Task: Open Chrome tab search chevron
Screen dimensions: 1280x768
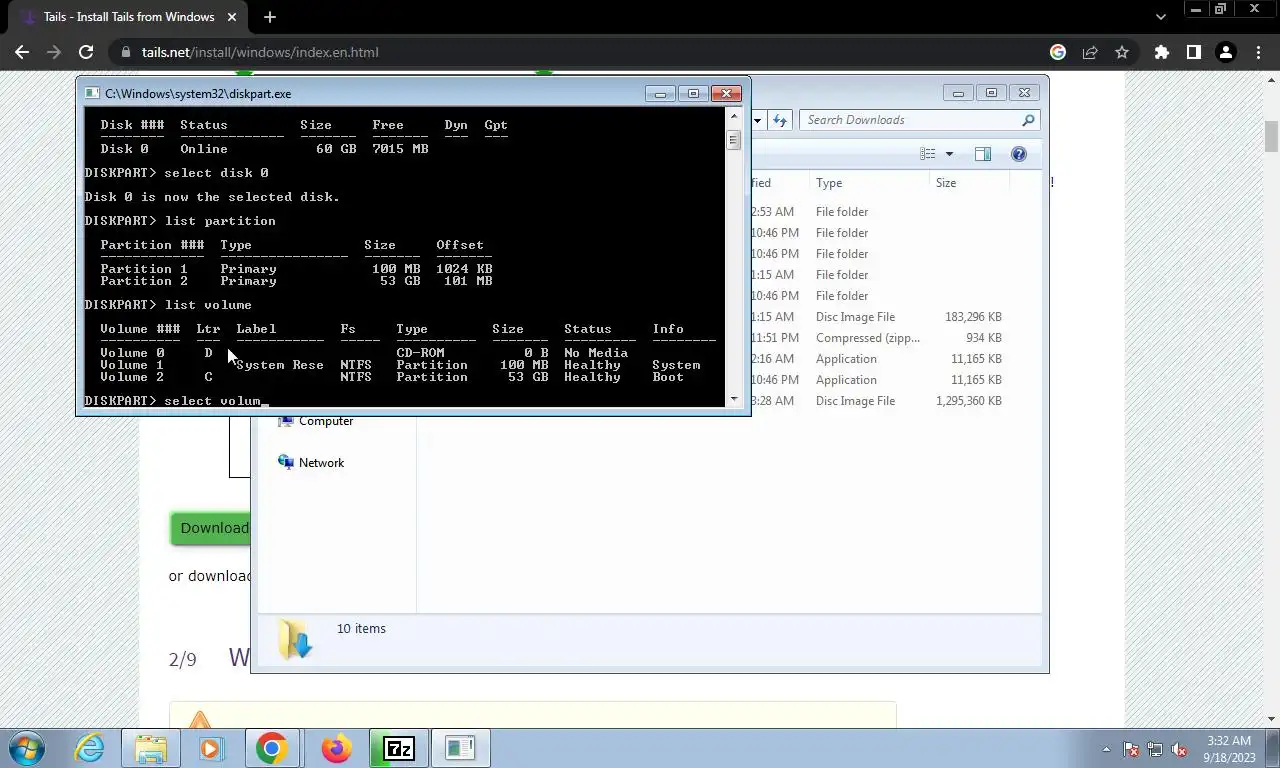Action: click(1160, 17)
